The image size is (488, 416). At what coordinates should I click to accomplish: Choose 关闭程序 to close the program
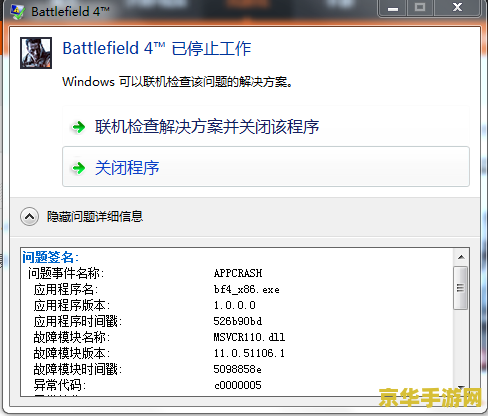[x=266, y=167]
